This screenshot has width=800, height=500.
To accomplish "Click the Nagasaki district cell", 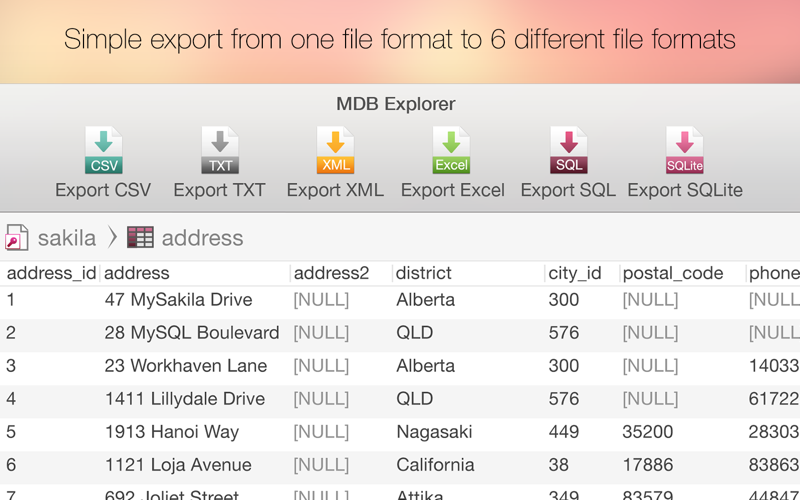I will point(434,432).
